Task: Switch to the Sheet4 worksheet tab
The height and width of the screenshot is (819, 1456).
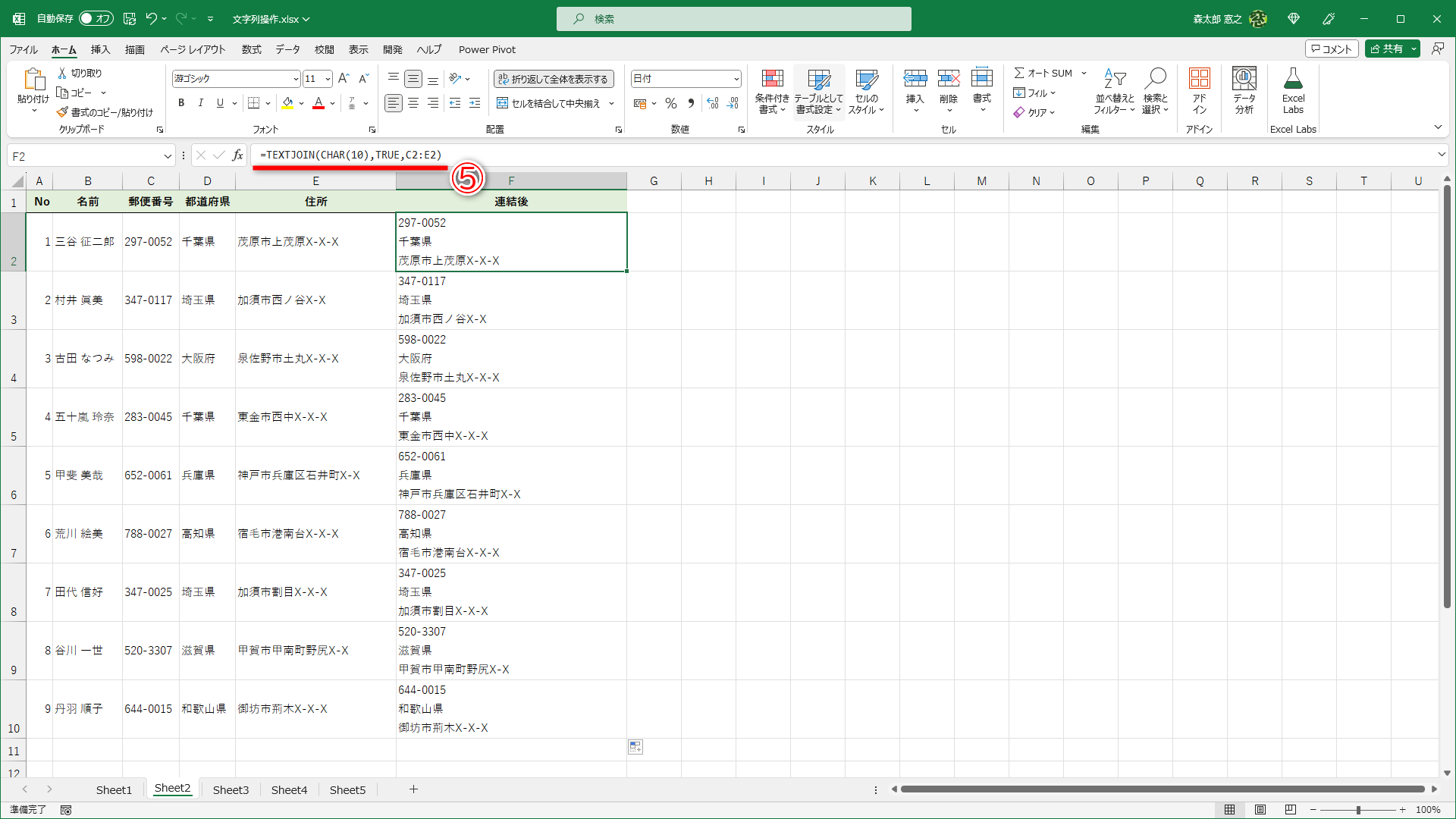Action: (289, 789)
